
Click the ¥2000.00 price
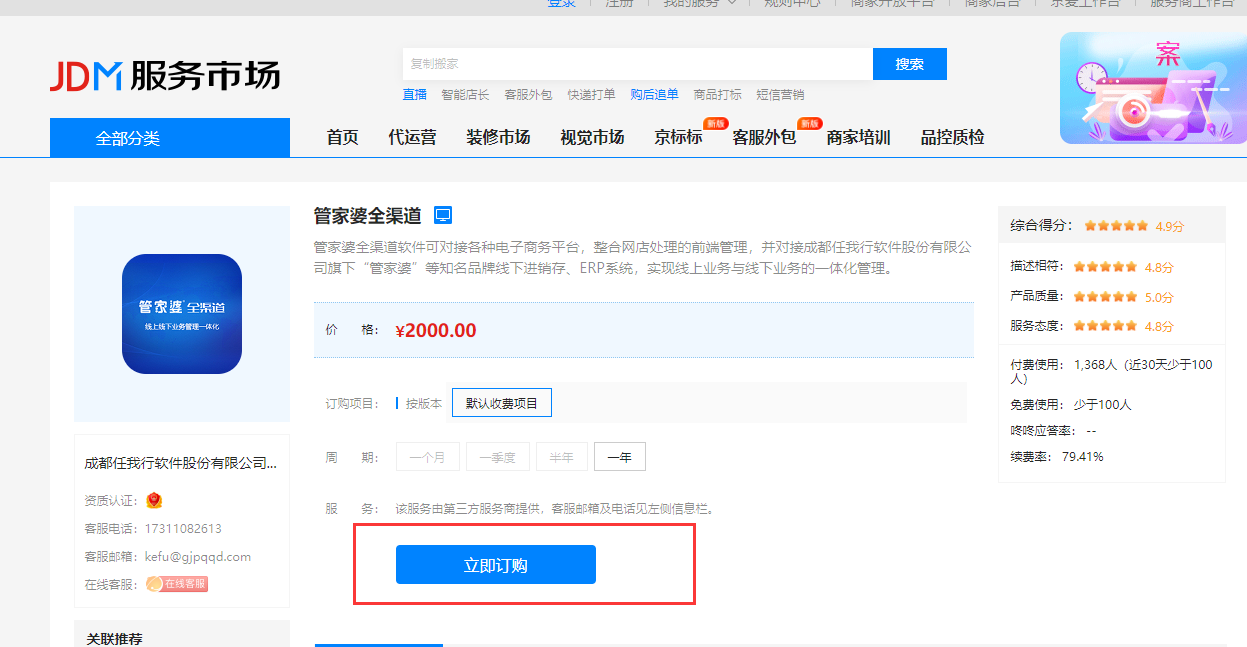(x=436, y=330)
